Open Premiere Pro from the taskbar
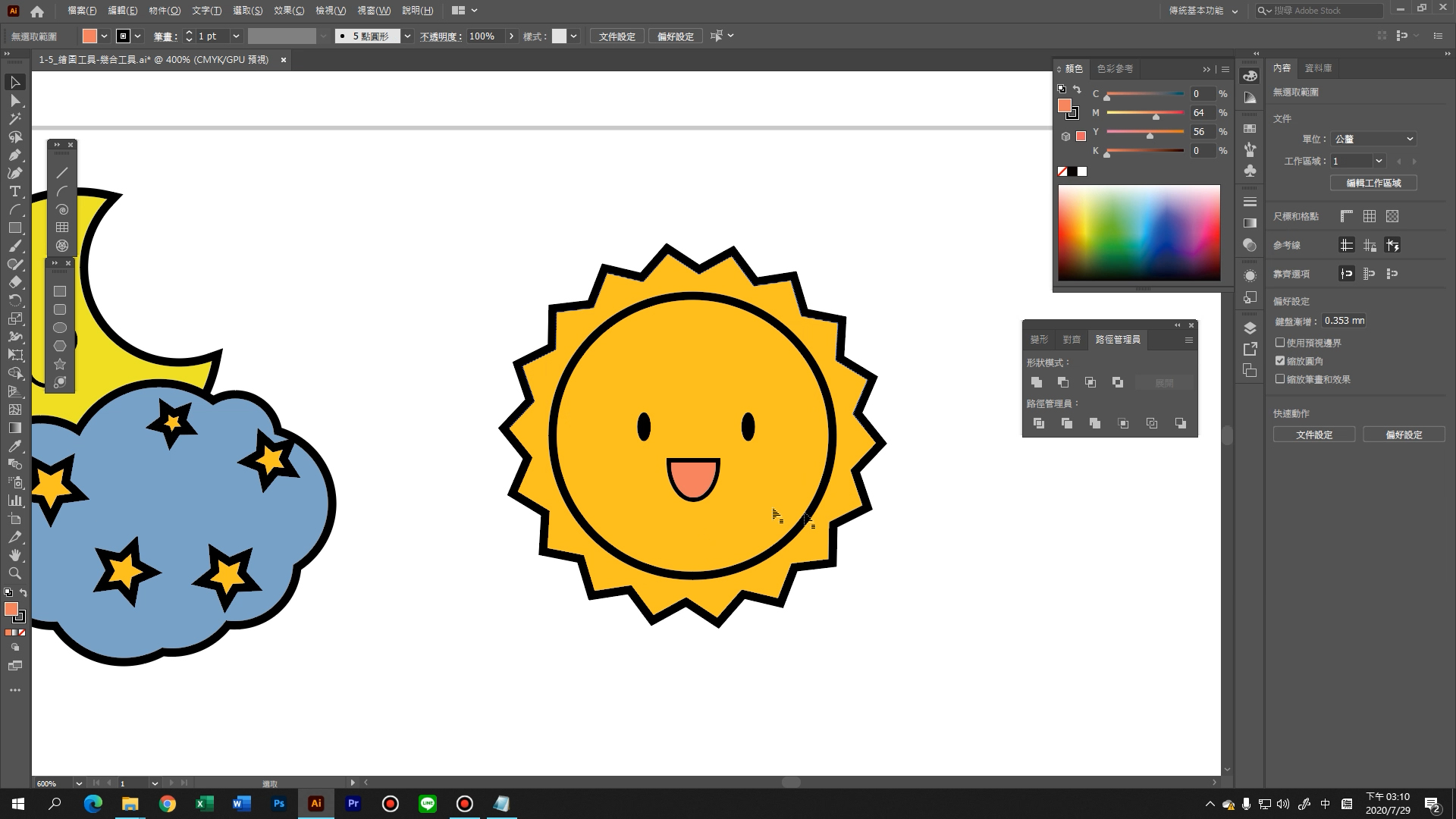Screen dimensions: 1456x819 coord(353,804)
